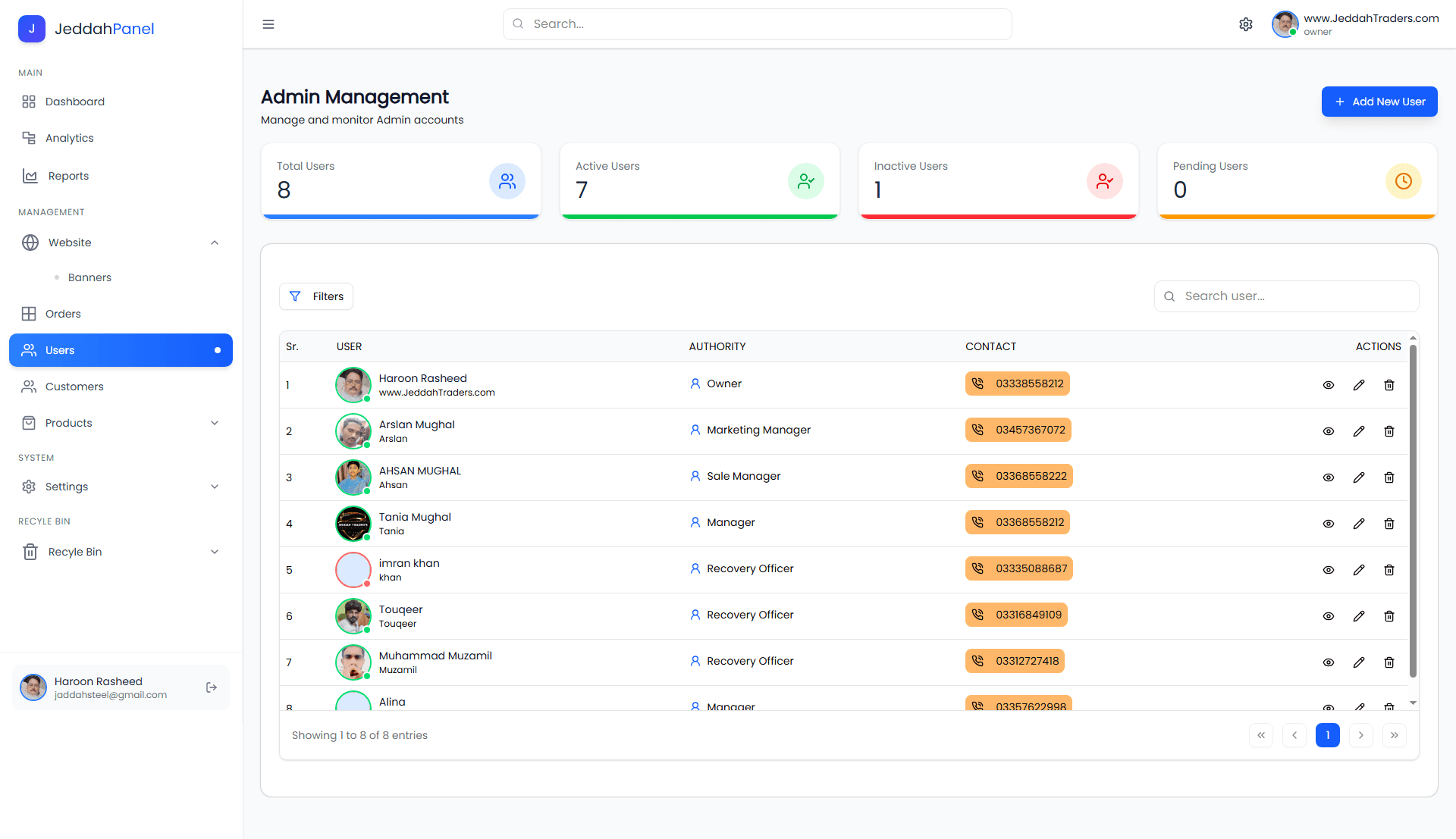Open the Filters button

tap(316, 296)
